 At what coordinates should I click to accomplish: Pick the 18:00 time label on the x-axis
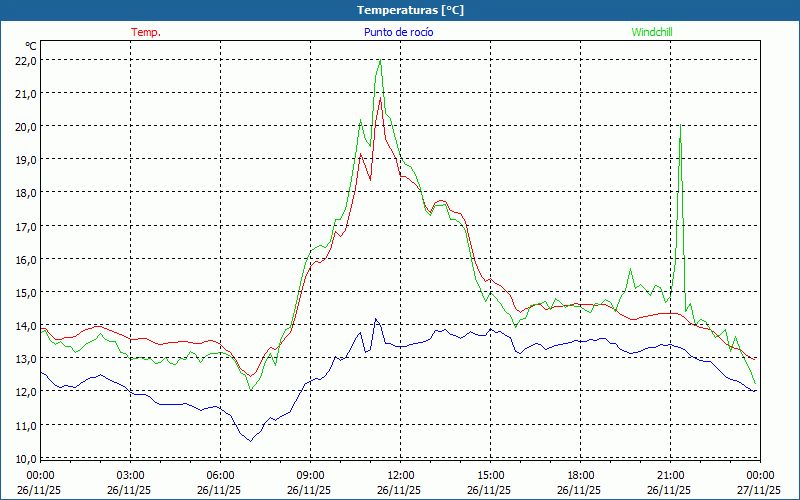580,475
